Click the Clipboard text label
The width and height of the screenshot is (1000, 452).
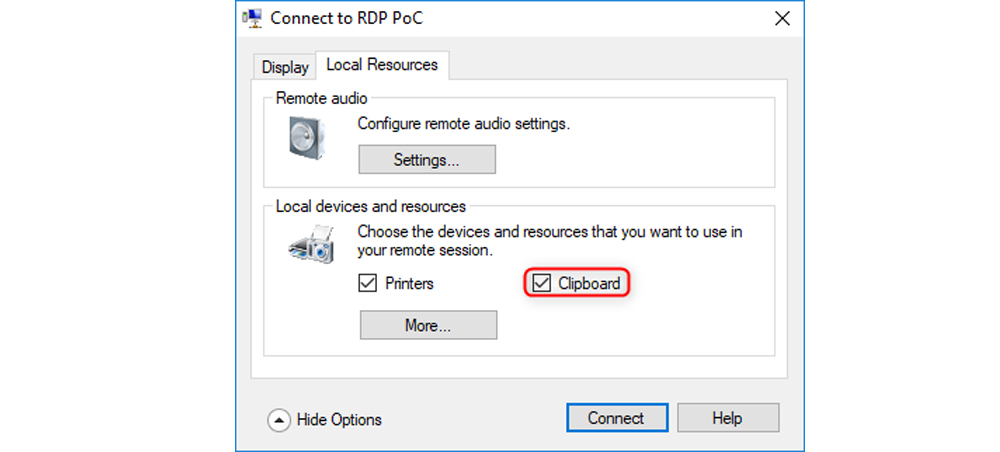pyautogui.click(x=589, y=283)
